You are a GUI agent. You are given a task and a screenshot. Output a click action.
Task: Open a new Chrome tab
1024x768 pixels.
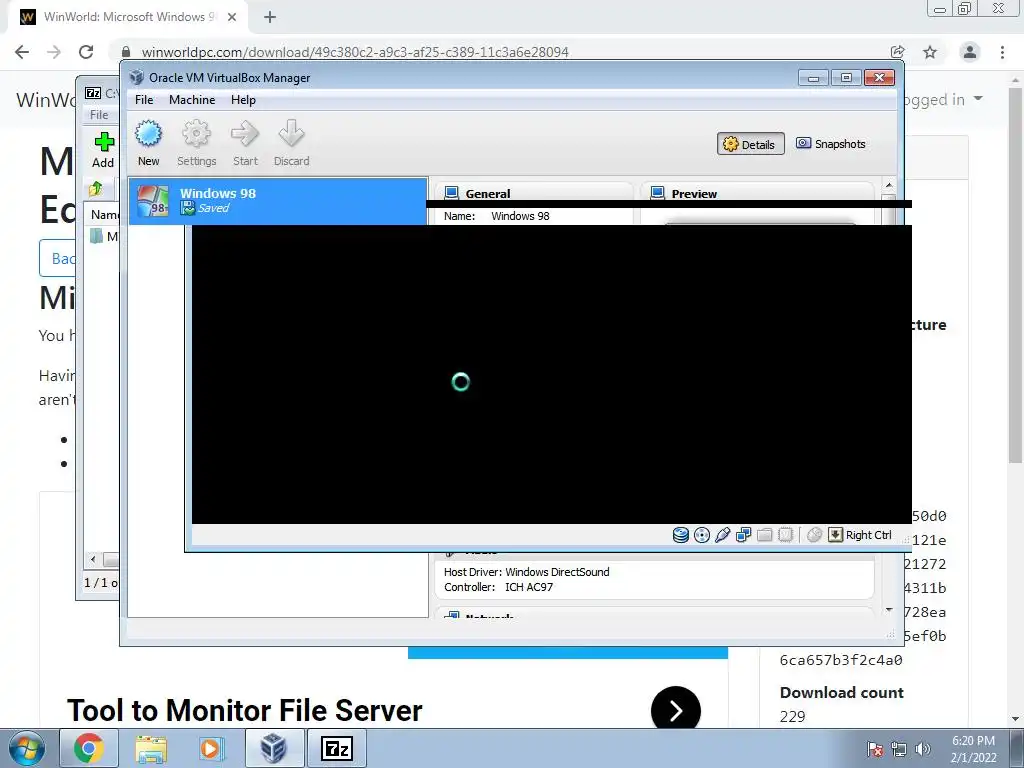coord(270,17)
